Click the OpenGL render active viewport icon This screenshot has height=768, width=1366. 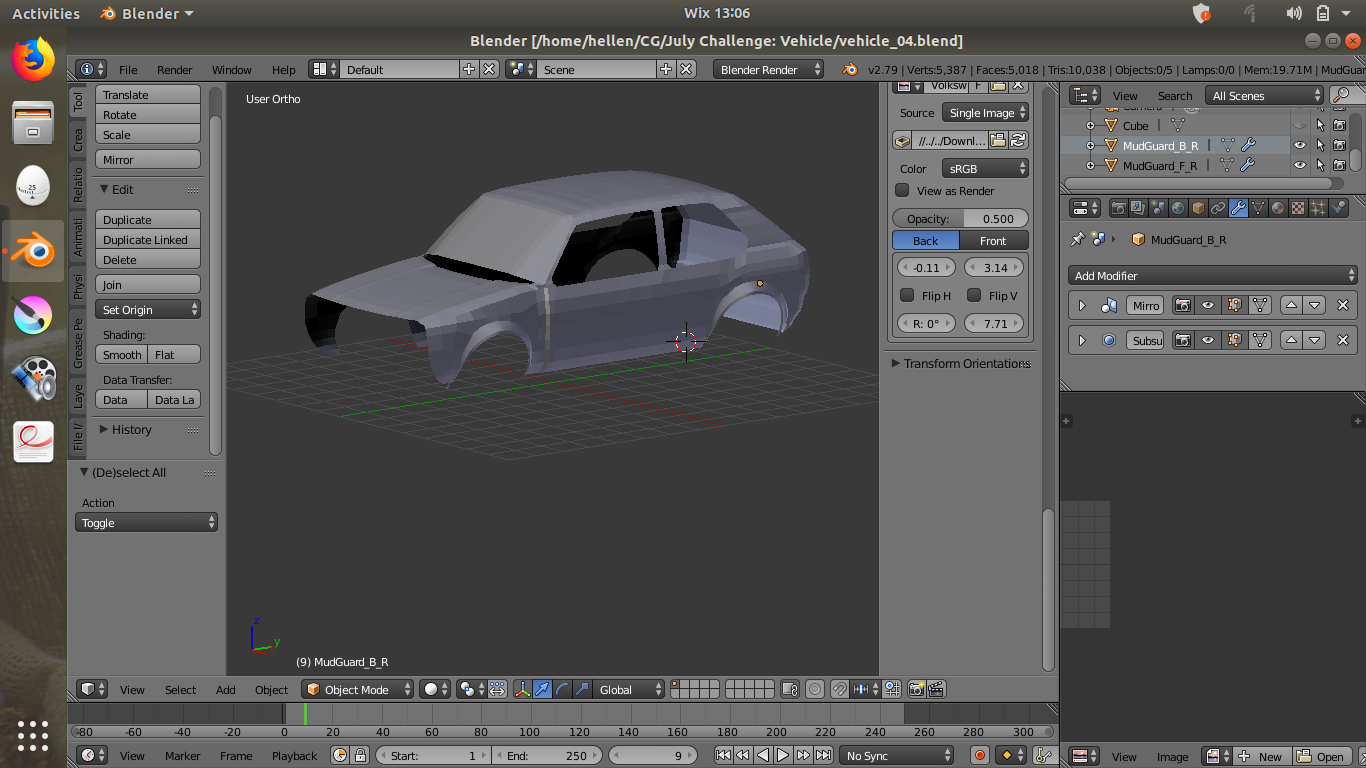(916, 690)
